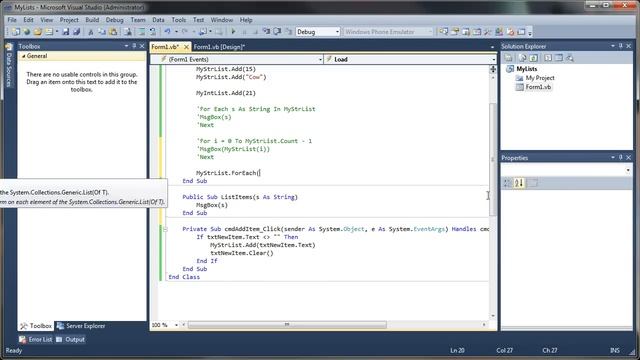Open Properties Window toolbar icon
Image resolution: width=640 pixels, height=360 pixels.
[x=455, y=31]
